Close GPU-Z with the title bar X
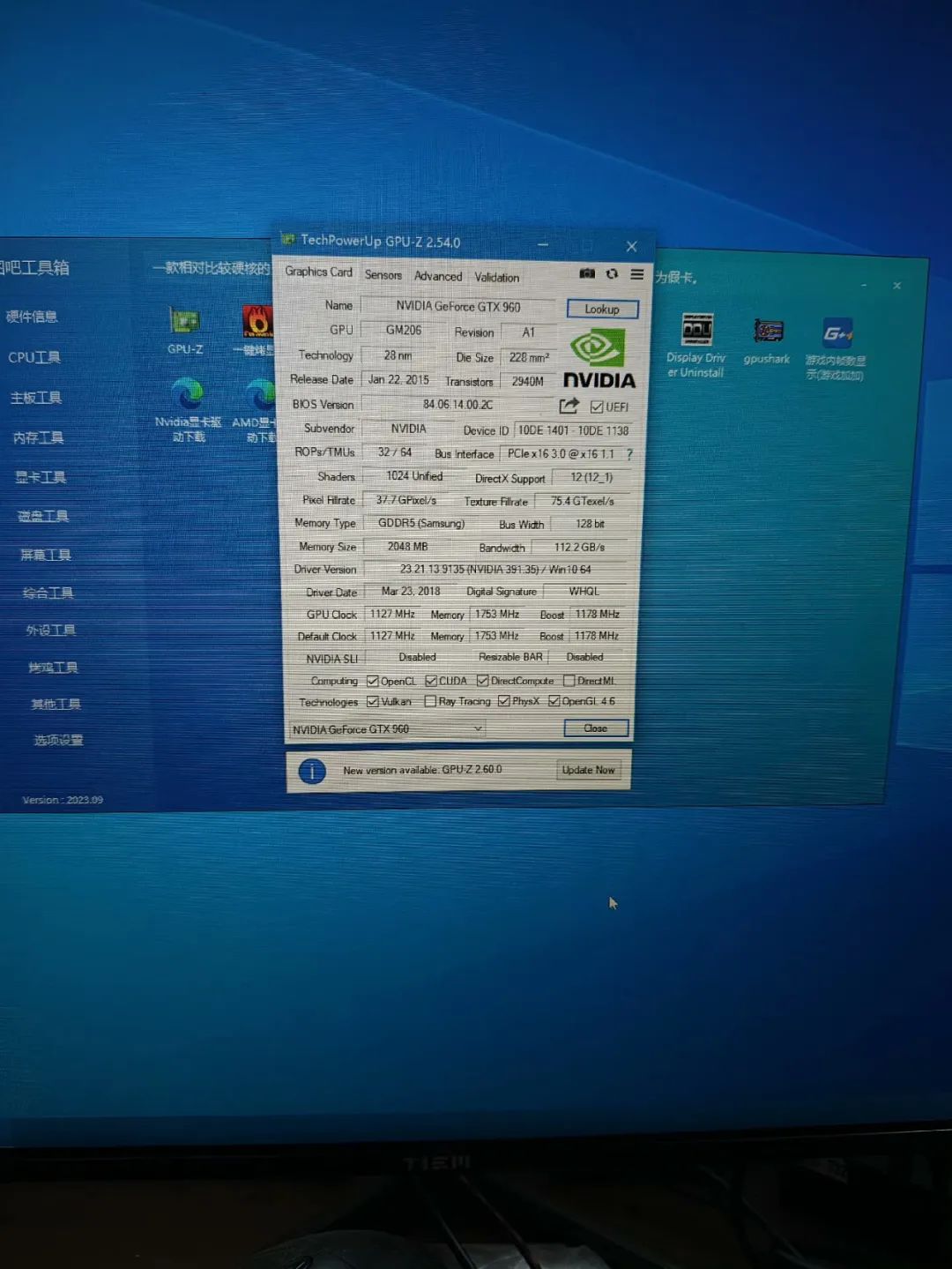 (x=631, y=246)
